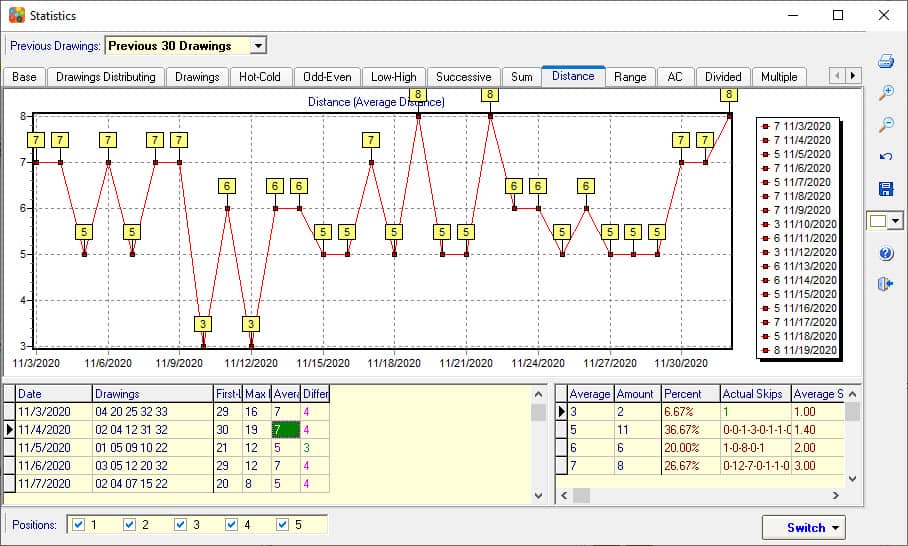Image resolution: width=908 pixels, height=546 pixels.
Task: Go to the Range tab
Action: 630,77
